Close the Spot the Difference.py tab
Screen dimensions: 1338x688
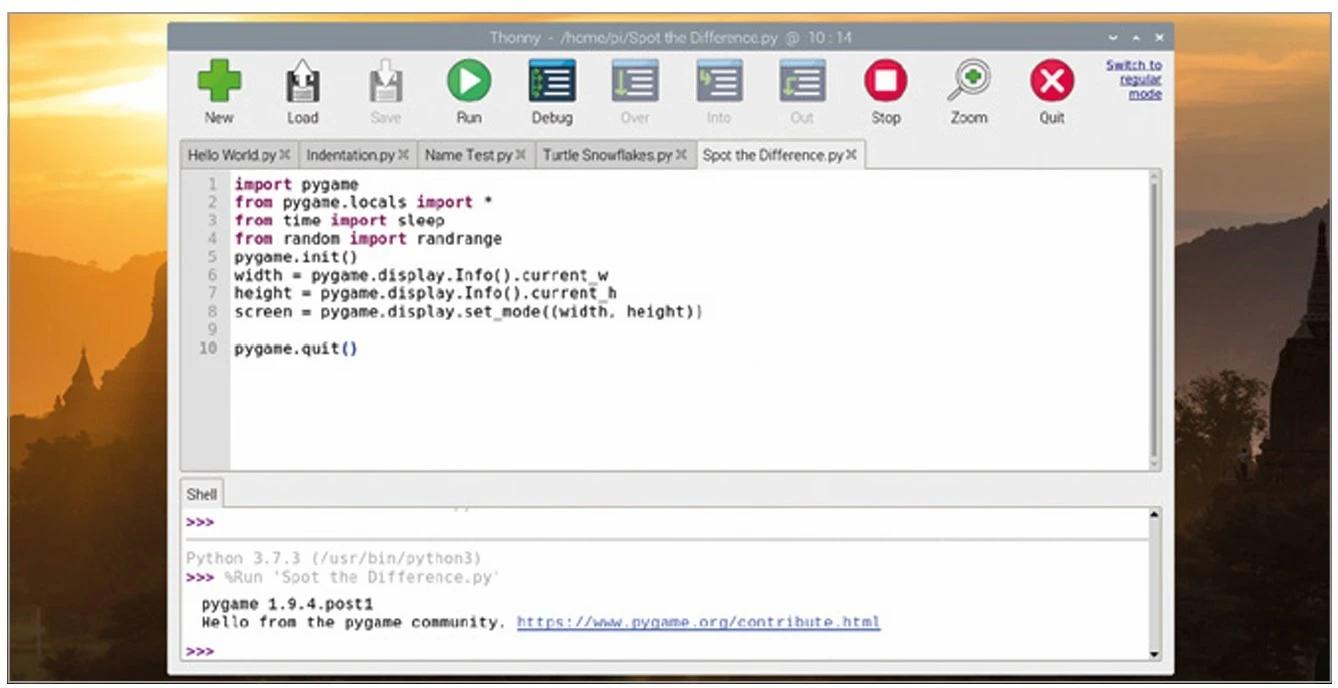852,155
